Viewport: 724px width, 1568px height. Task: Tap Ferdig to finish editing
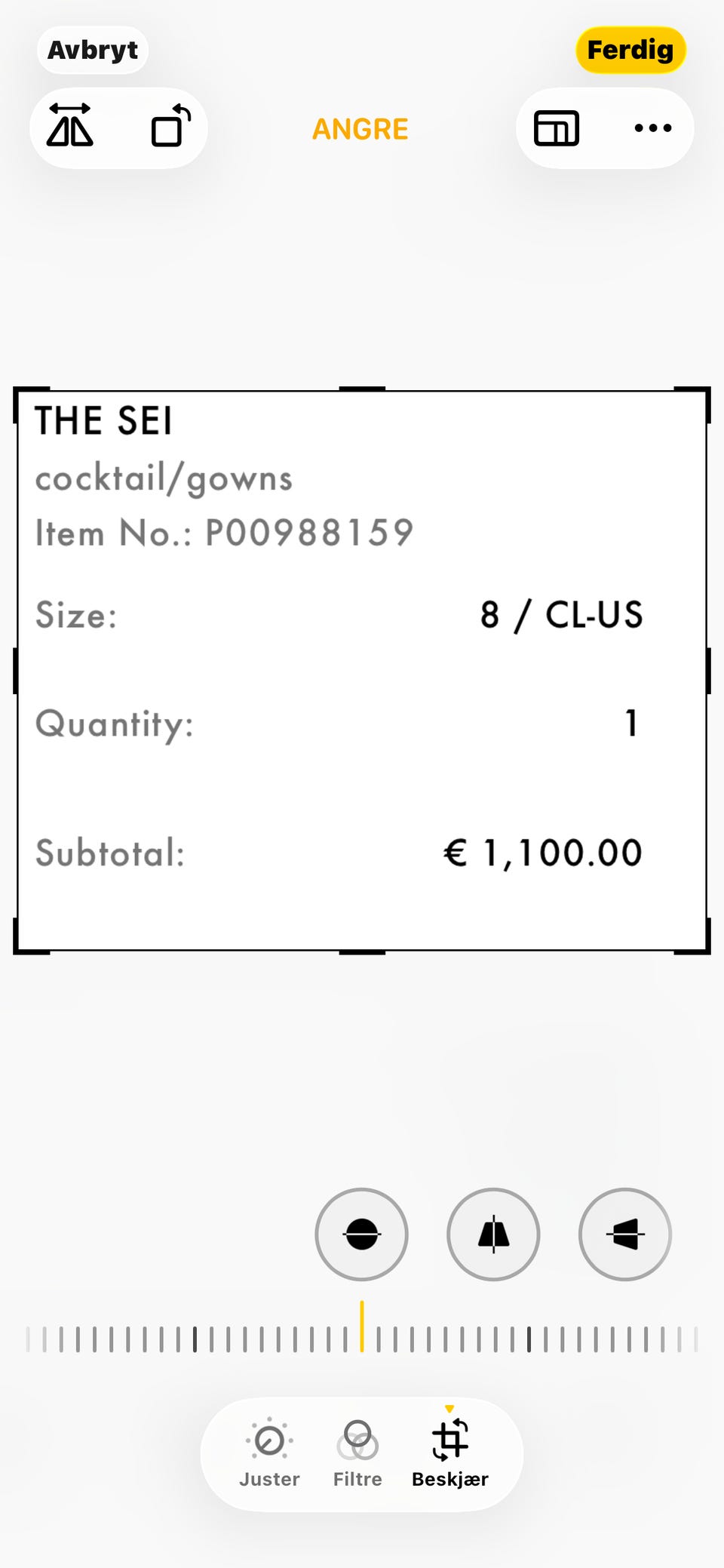[630, 50]
